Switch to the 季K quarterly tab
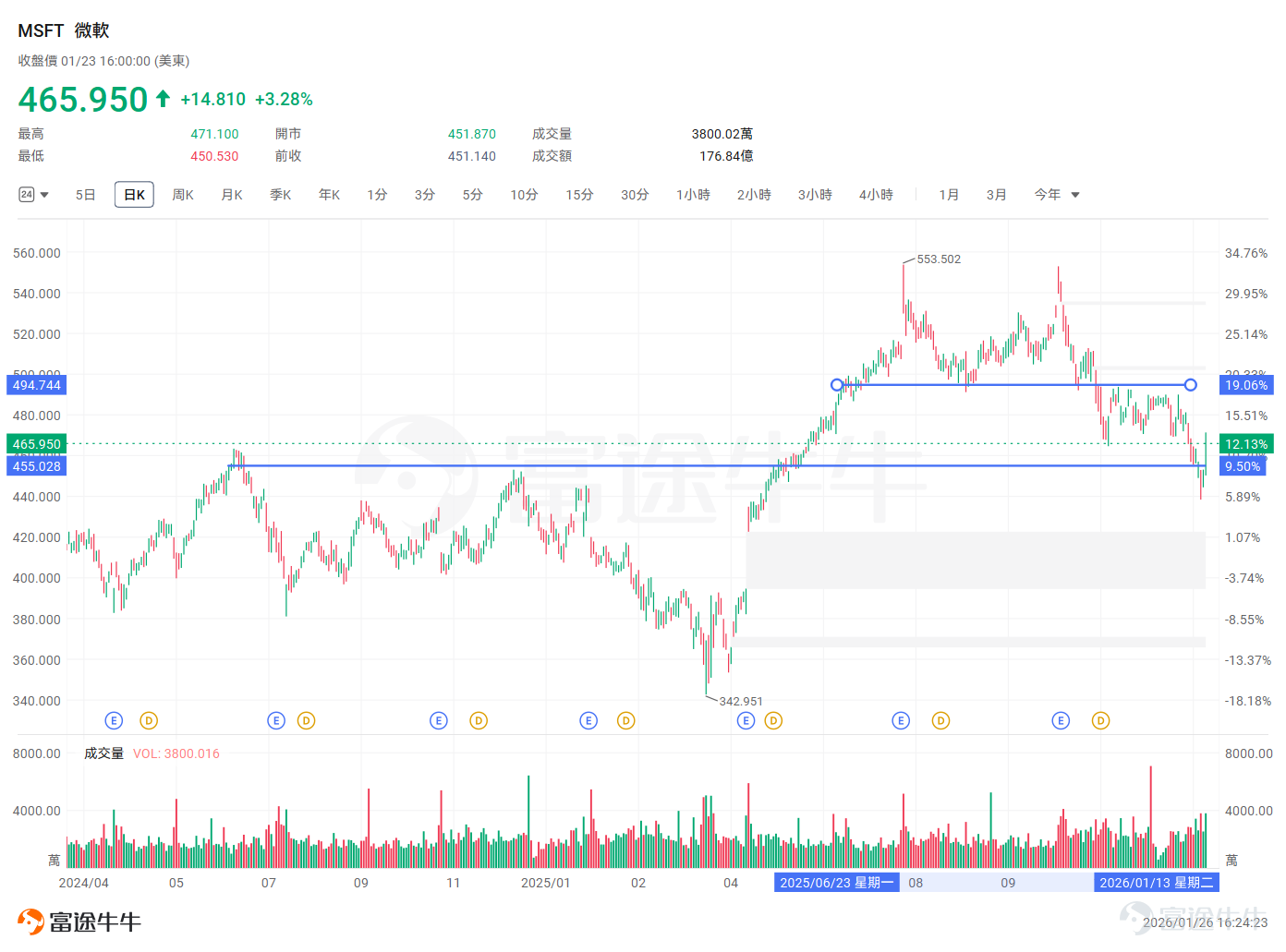The height and width of the screenshot is (952, 1286). [x=281, y=195]
